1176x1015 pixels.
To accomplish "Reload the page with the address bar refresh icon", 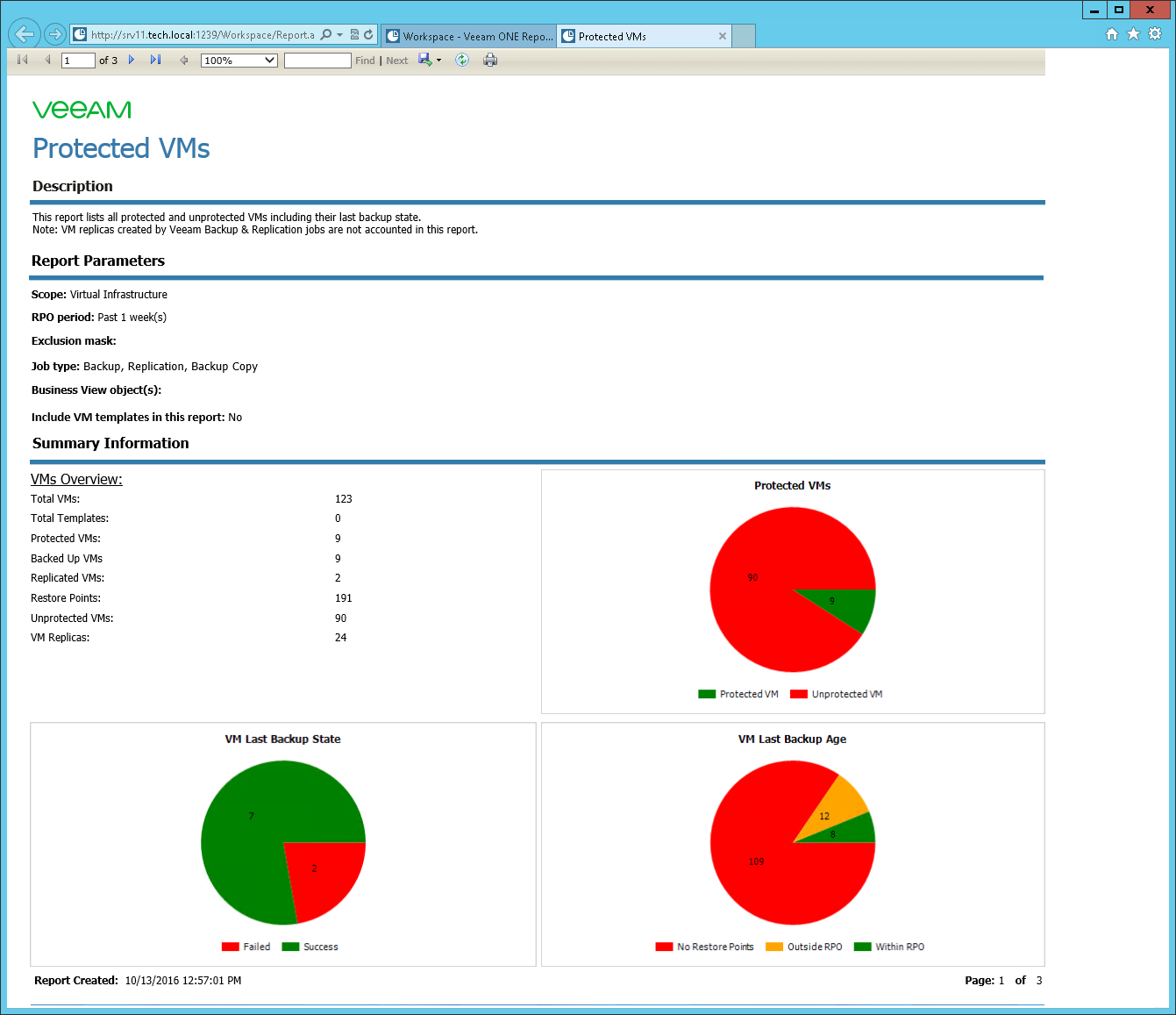I will point(368,35).
